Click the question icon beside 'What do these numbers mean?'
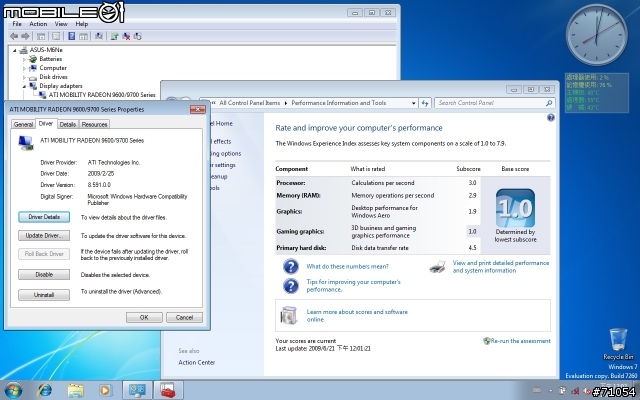The width and height of the screenshot is (640, 400). pyautogui.click(x=291, y=267)
